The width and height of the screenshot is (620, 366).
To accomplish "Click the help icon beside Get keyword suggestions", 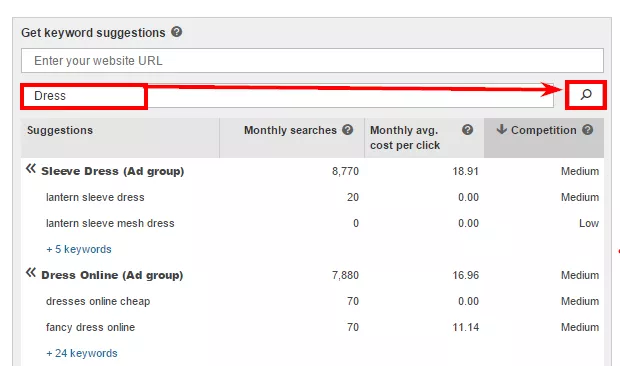I will 176,32.
